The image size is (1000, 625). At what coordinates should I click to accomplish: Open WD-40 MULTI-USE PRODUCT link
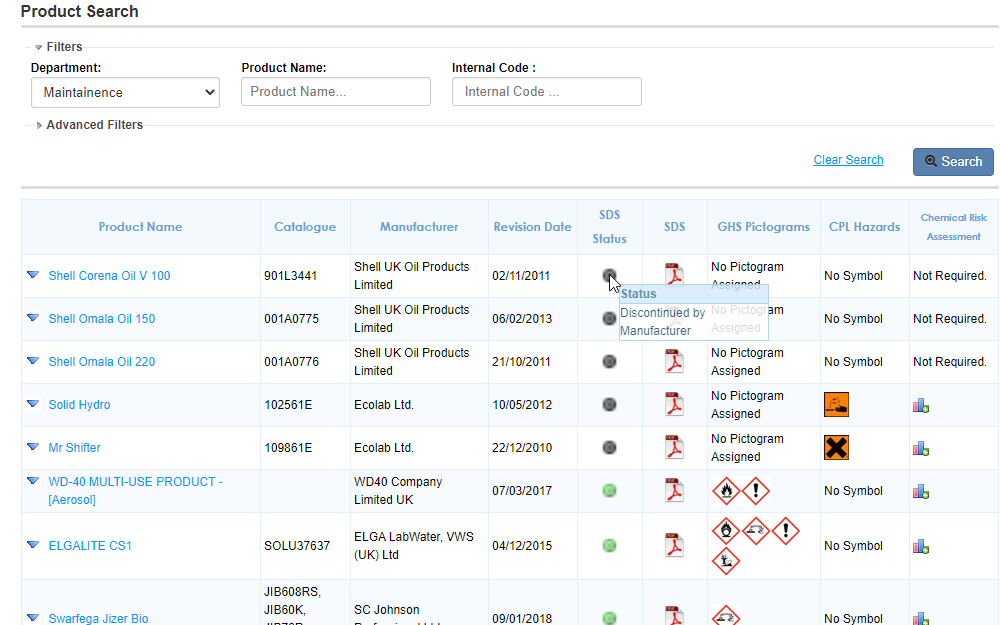click(135, 490)
